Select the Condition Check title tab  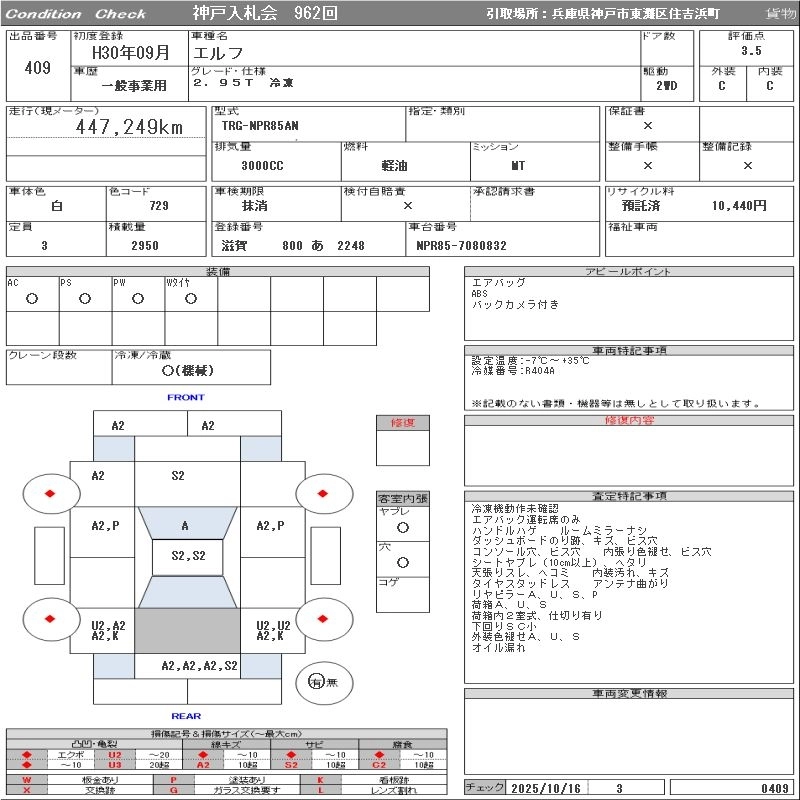[x=76, y=14]
